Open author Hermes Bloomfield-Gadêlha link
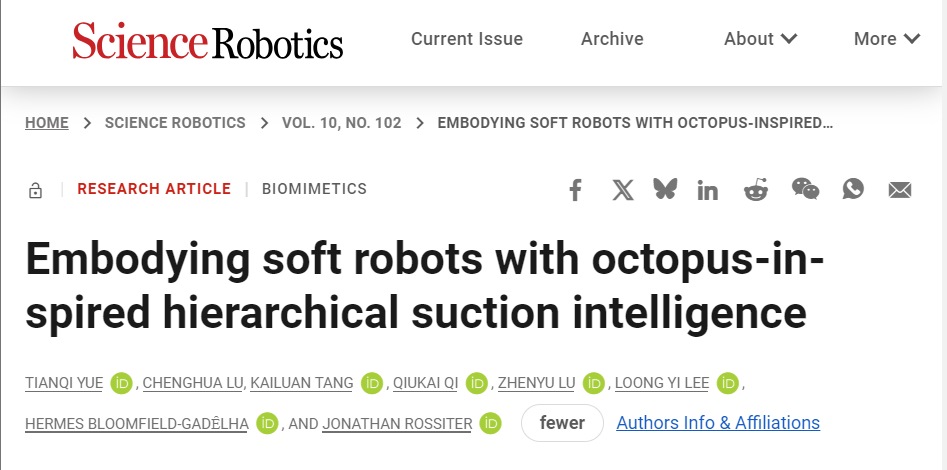Screen dimensions: 947x470 (x=136, y=424)
